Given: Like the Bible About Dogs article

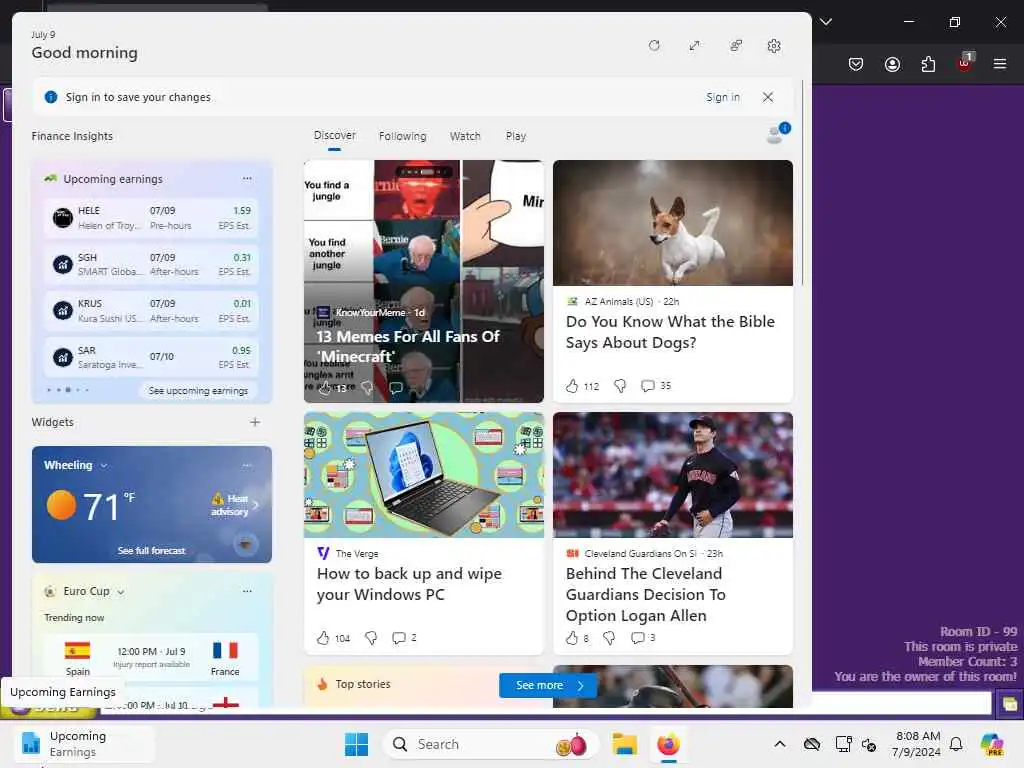Looking at the screenshot, I should pyautogui.click(x=572, y=386).
